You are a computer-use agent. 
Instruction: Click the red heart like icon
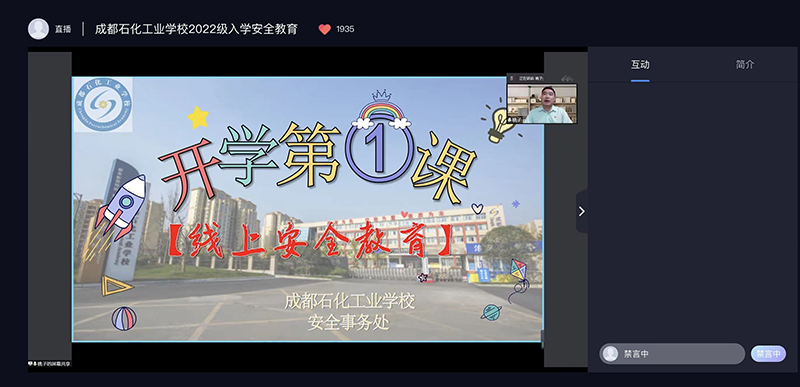(x=324, y=30)
